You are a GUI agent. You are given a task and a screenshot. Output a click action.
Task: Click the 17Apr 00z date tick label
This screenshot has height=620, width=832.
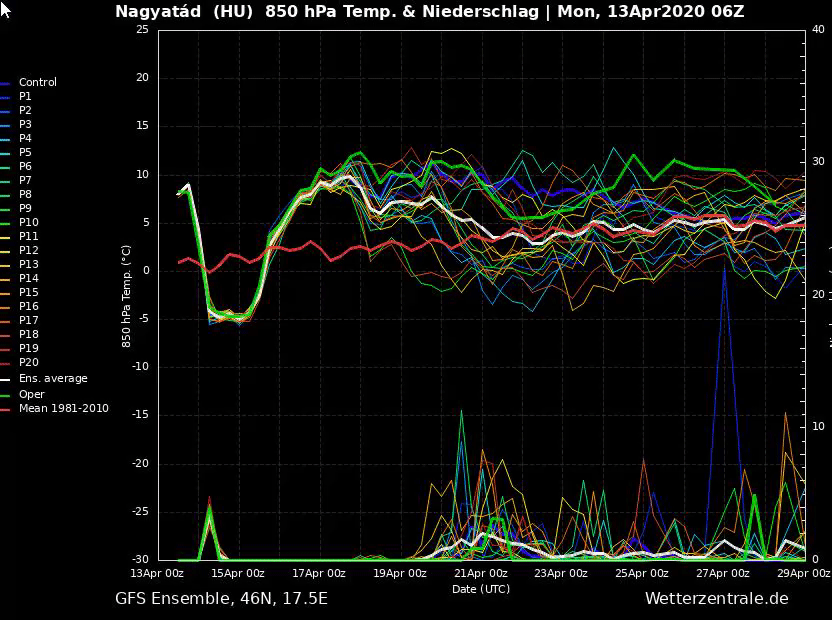(319, 574)
